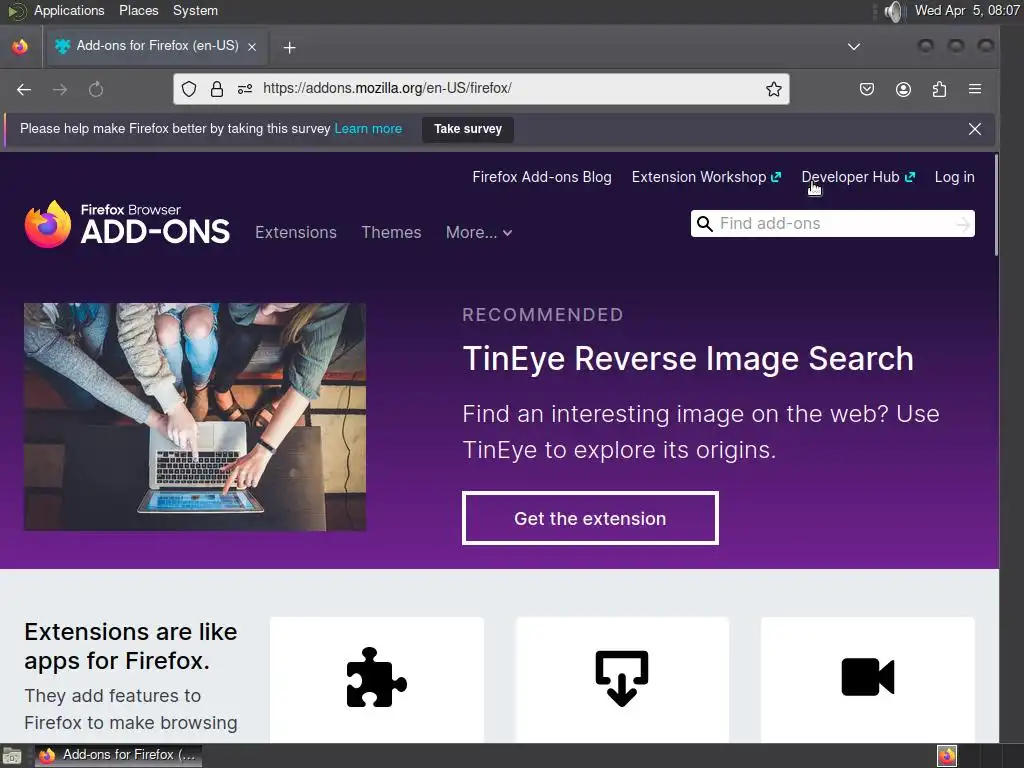
Task: Open the Firefox Add-ons Blog link
Action: pos(542,177)
